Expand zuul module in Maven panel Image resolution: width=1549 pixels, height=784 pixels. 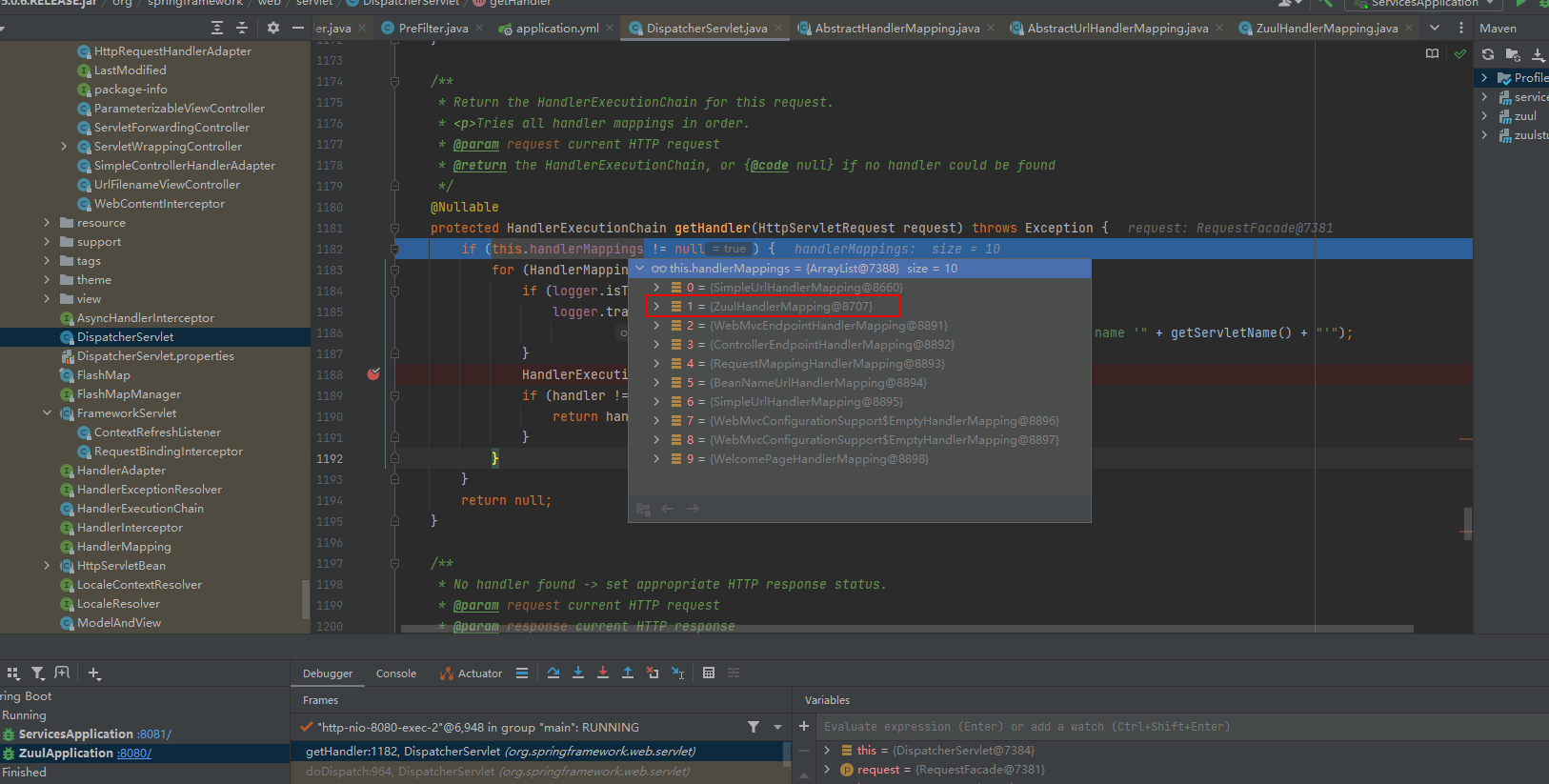(x=1484, y=115)
